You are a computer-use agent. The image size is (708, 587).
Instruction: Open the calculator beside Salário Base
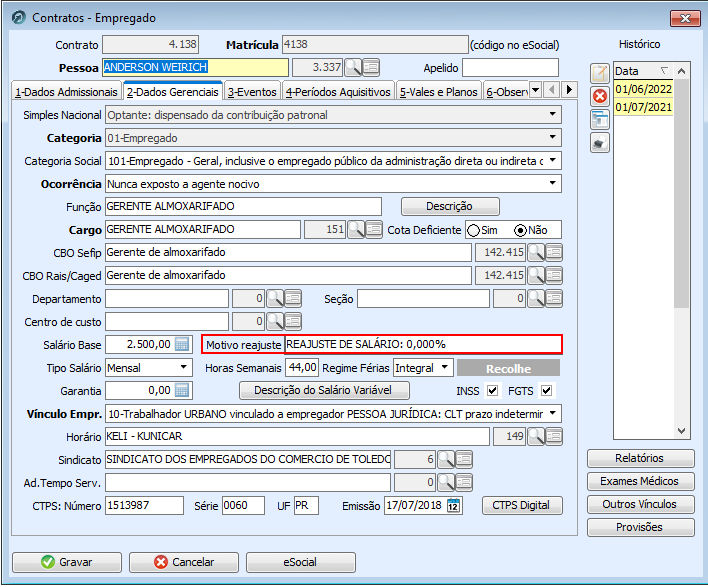182,345
